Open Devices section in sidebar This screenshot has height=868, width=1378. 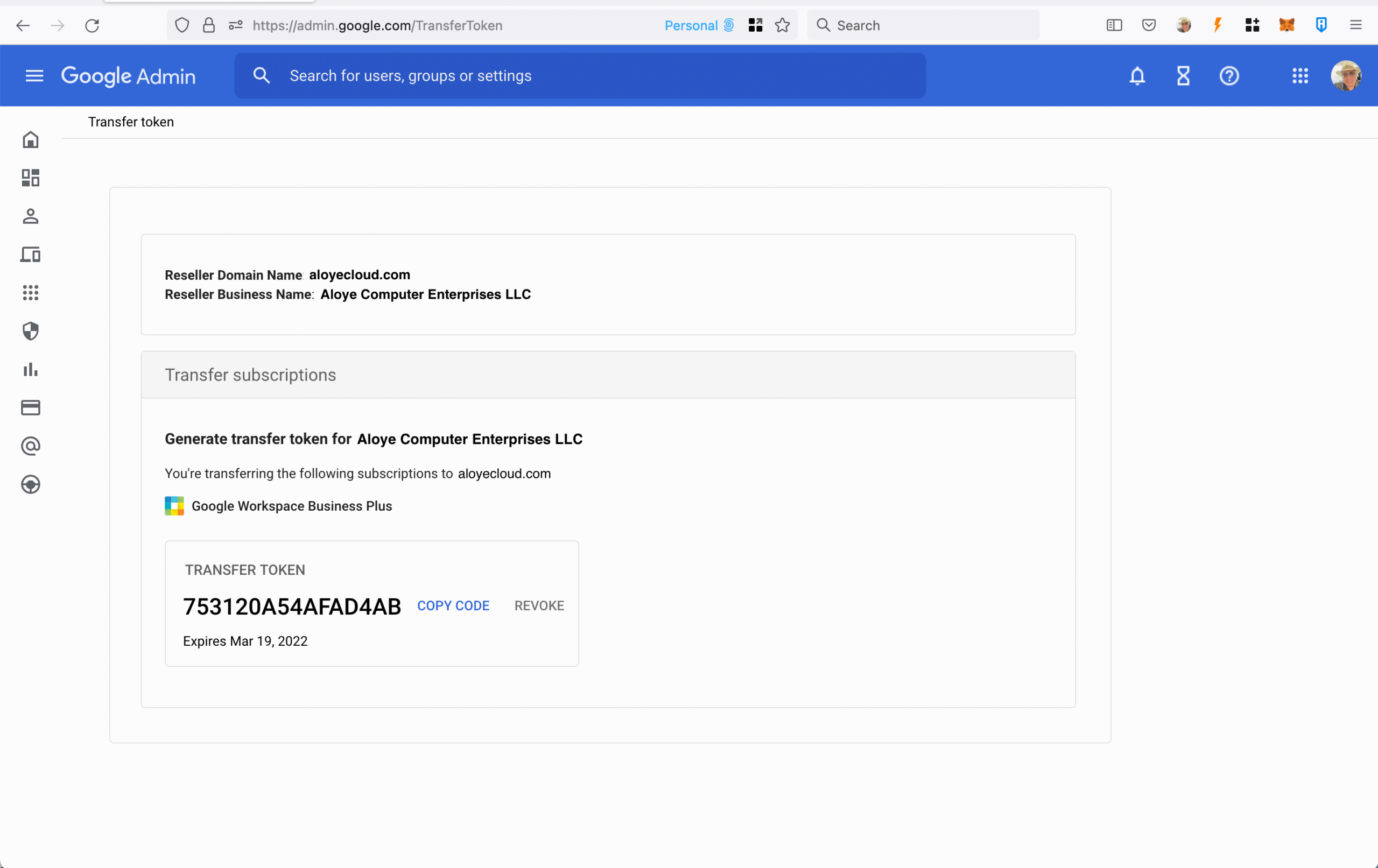coord(30,255)
